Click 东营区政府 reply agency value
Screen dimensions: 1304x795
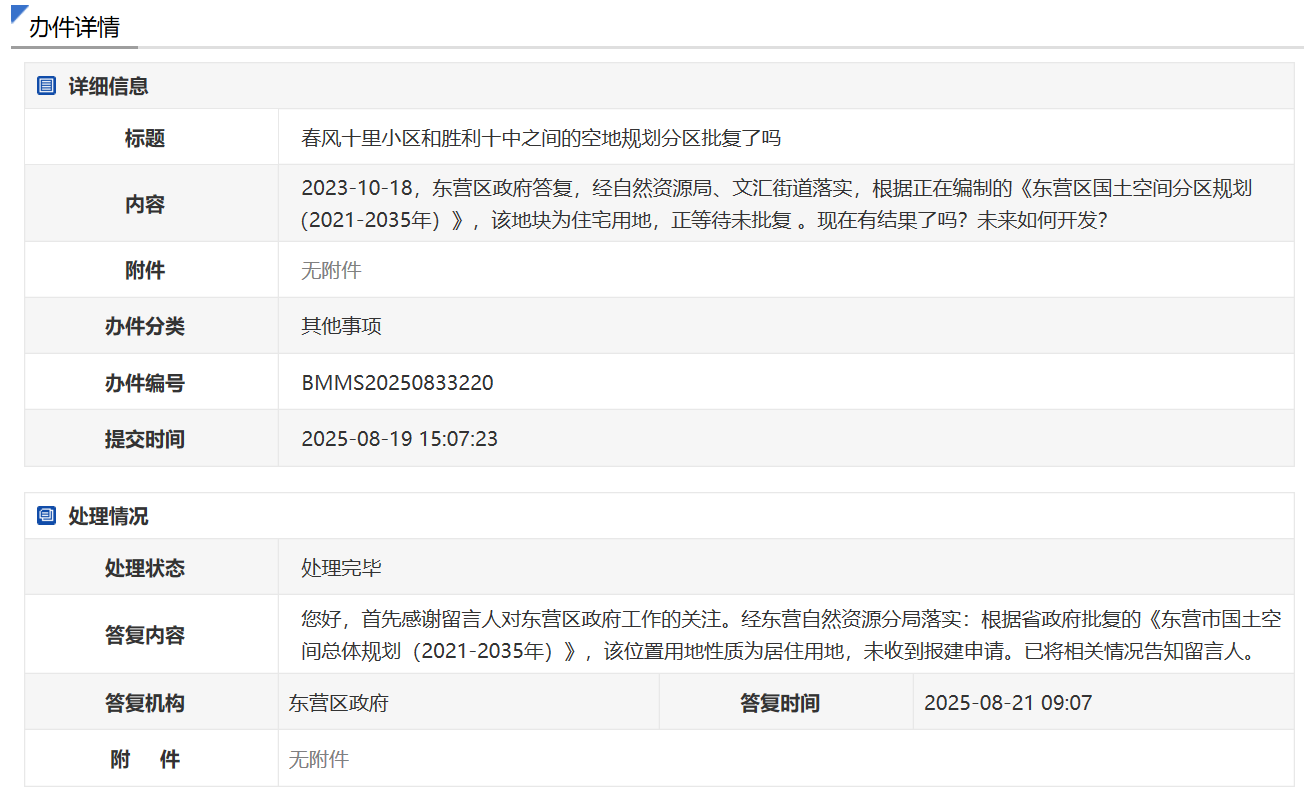[339, 703]
